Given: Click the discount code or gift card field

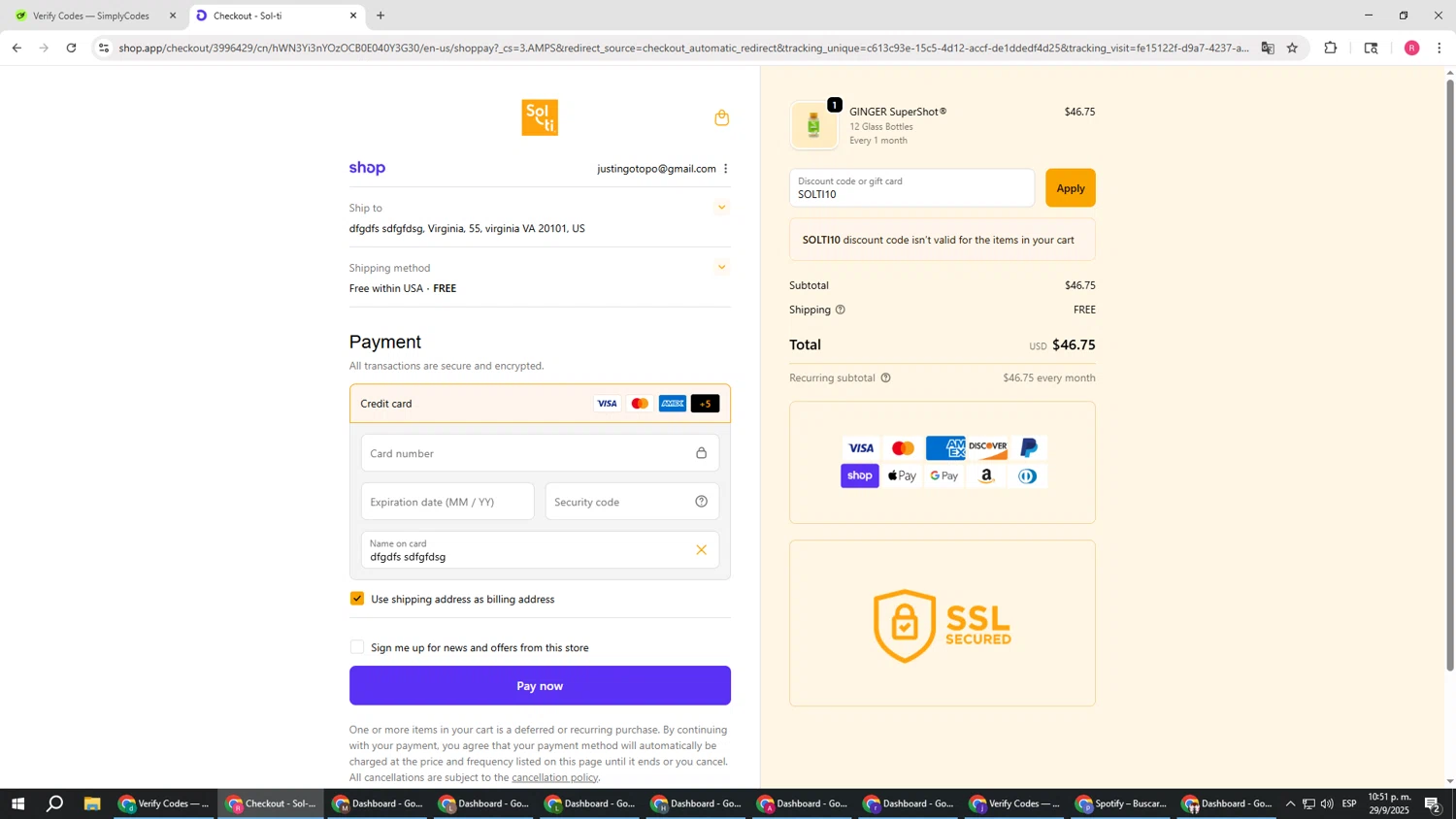Looking at the screenshot, I should point(911,188).
